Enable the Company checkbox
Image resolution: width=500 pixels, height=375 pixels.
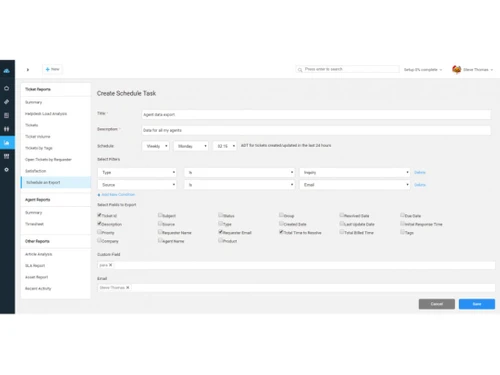click(99, 240)
